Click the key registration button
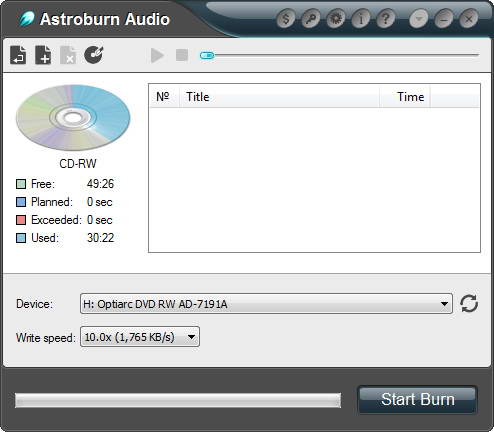The height and width of the screenshot is (432, 494). [311, 19]
